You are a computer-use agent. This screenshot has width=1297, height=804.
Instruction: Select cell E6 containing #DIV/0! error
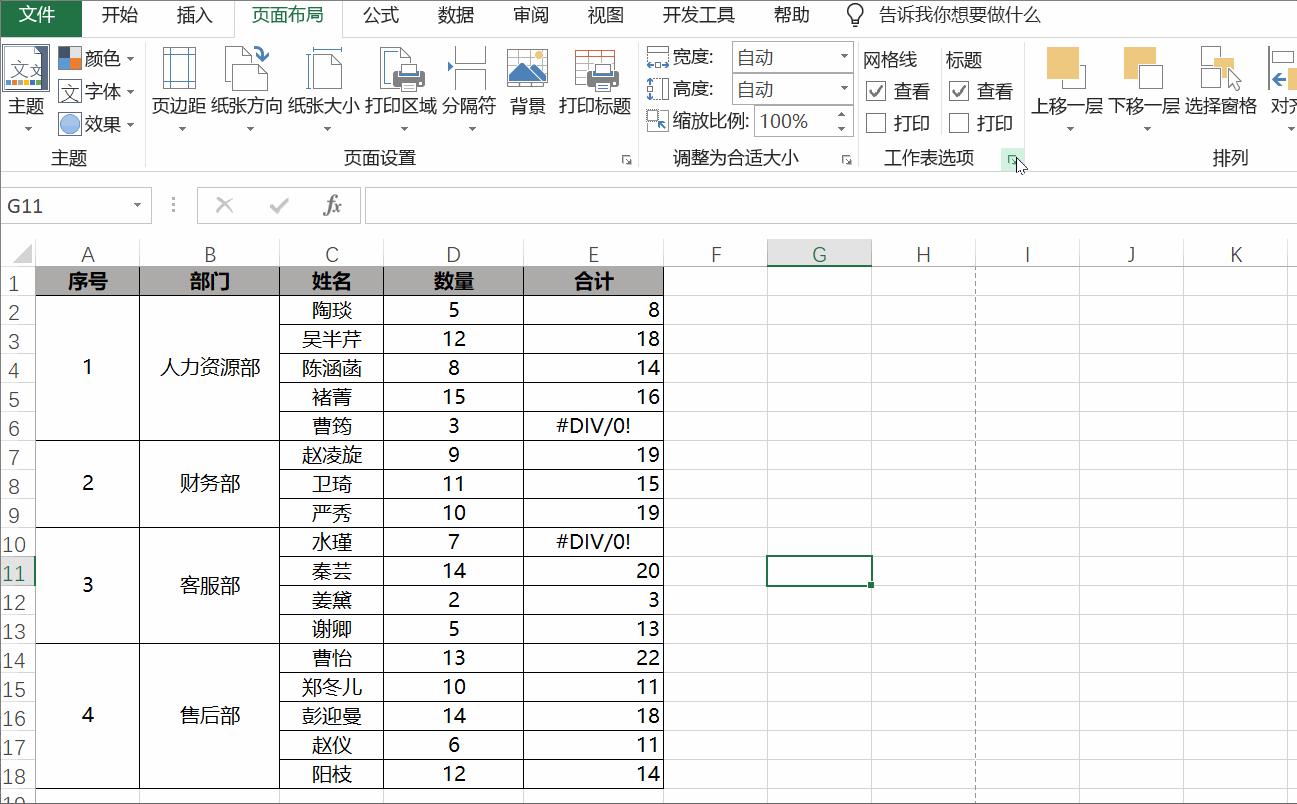pyautogui.click(x=594, y=425)
